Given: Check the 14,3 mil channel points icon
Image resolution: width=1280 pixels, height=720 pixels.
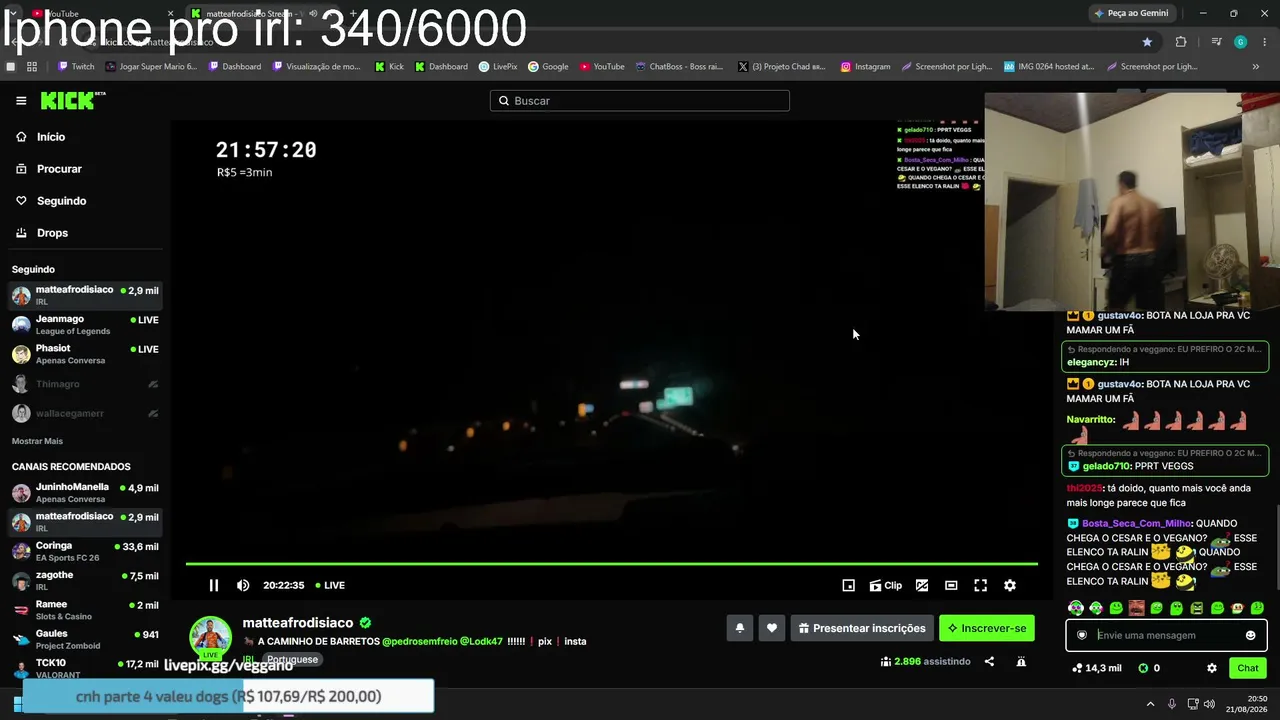Looking at the screenshot, I should (x=1096, y=668).
